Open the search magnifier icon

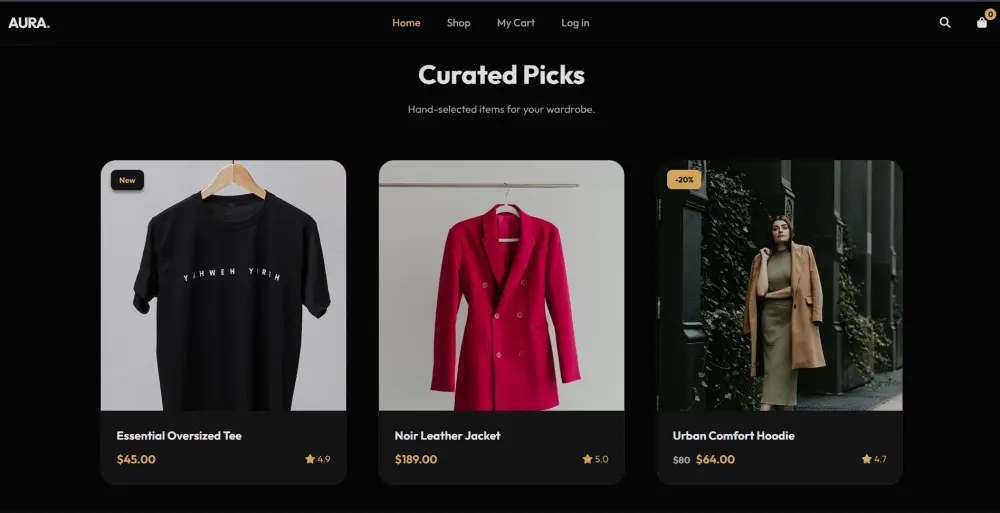[x=945, y=22]
